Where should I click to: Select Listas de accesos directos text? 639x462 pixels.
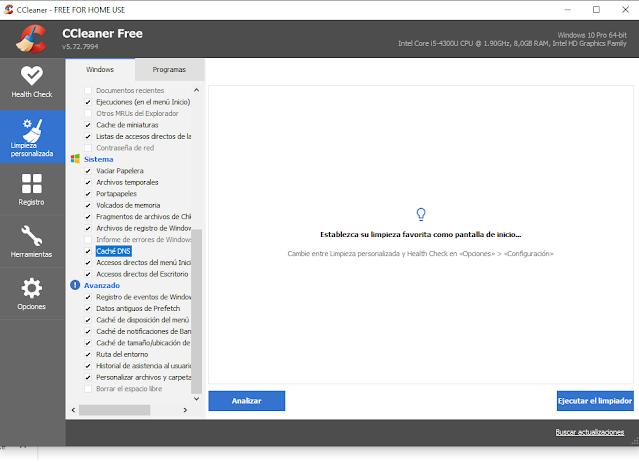tap(143, 136)
